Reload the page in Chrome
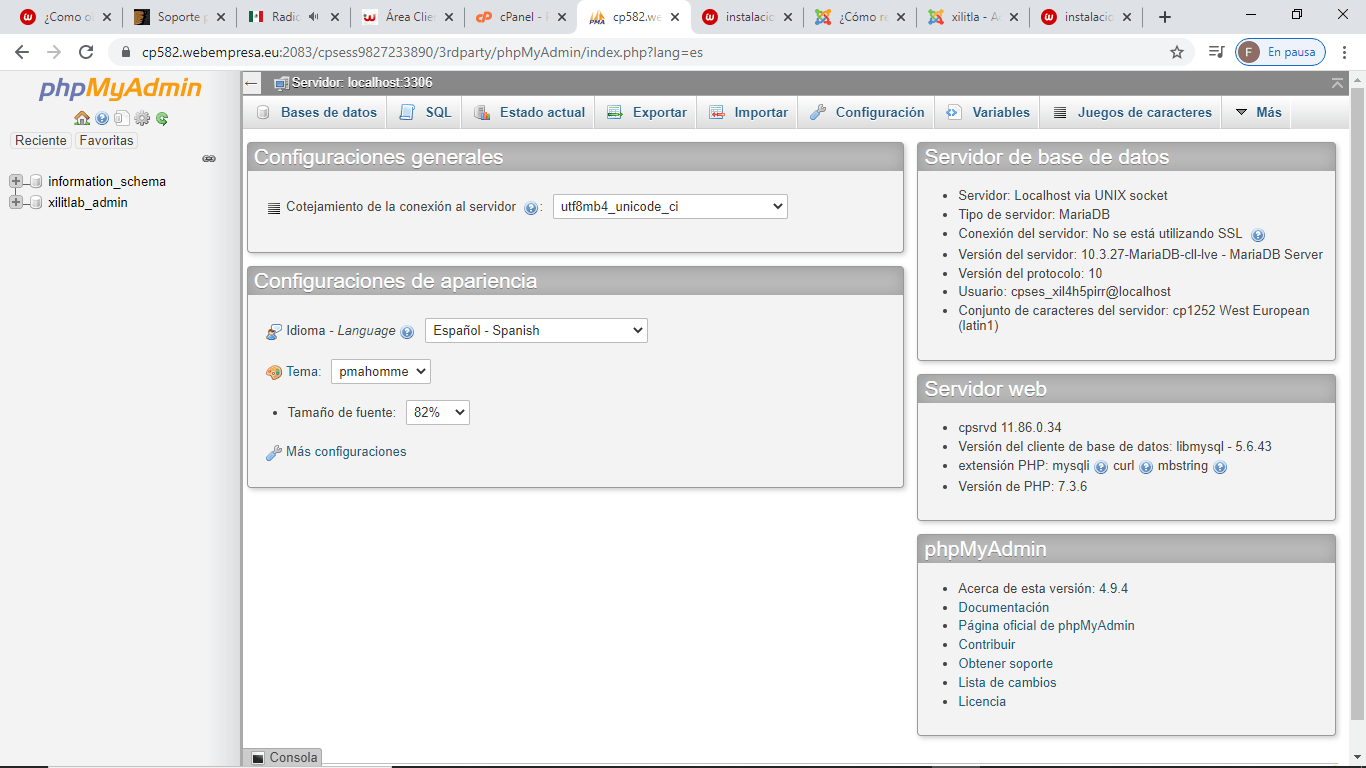This screenshot has height=768, width=1366. tap(86, 52)
